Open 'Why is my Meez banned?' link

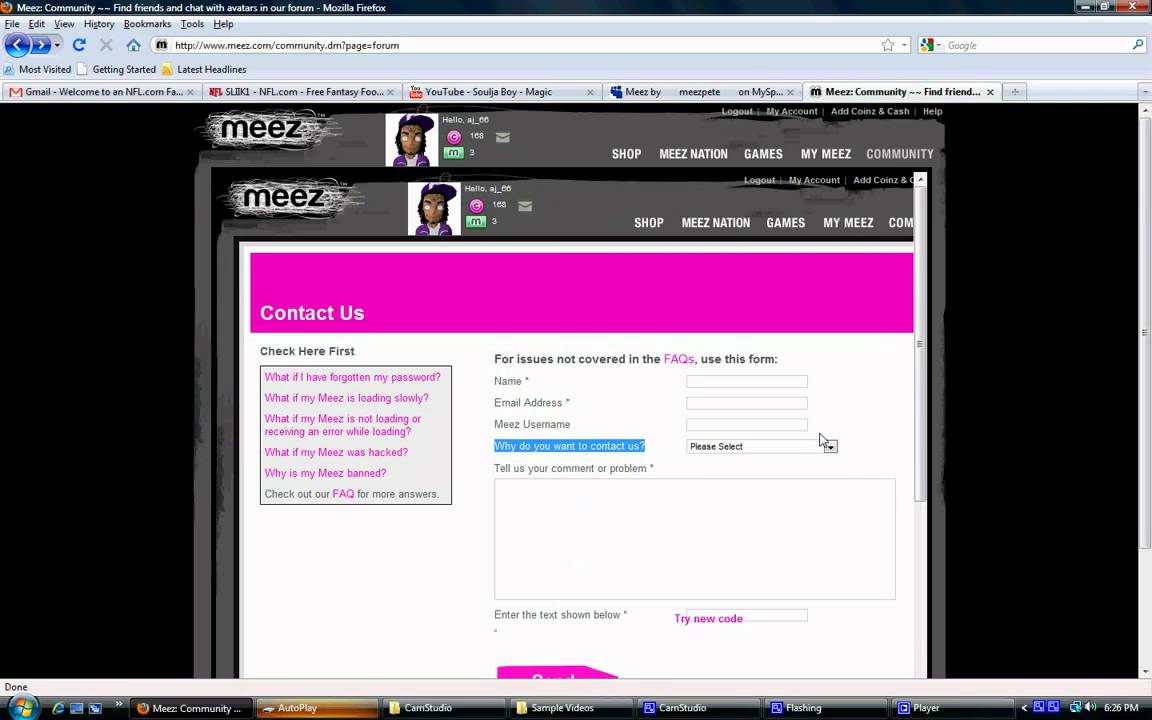coord(325,473)
